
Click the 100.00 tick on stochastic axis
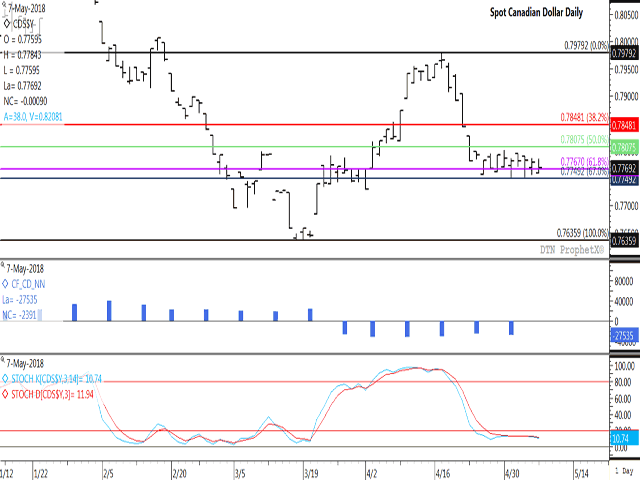pyautogui.click(x=625, y=366)
